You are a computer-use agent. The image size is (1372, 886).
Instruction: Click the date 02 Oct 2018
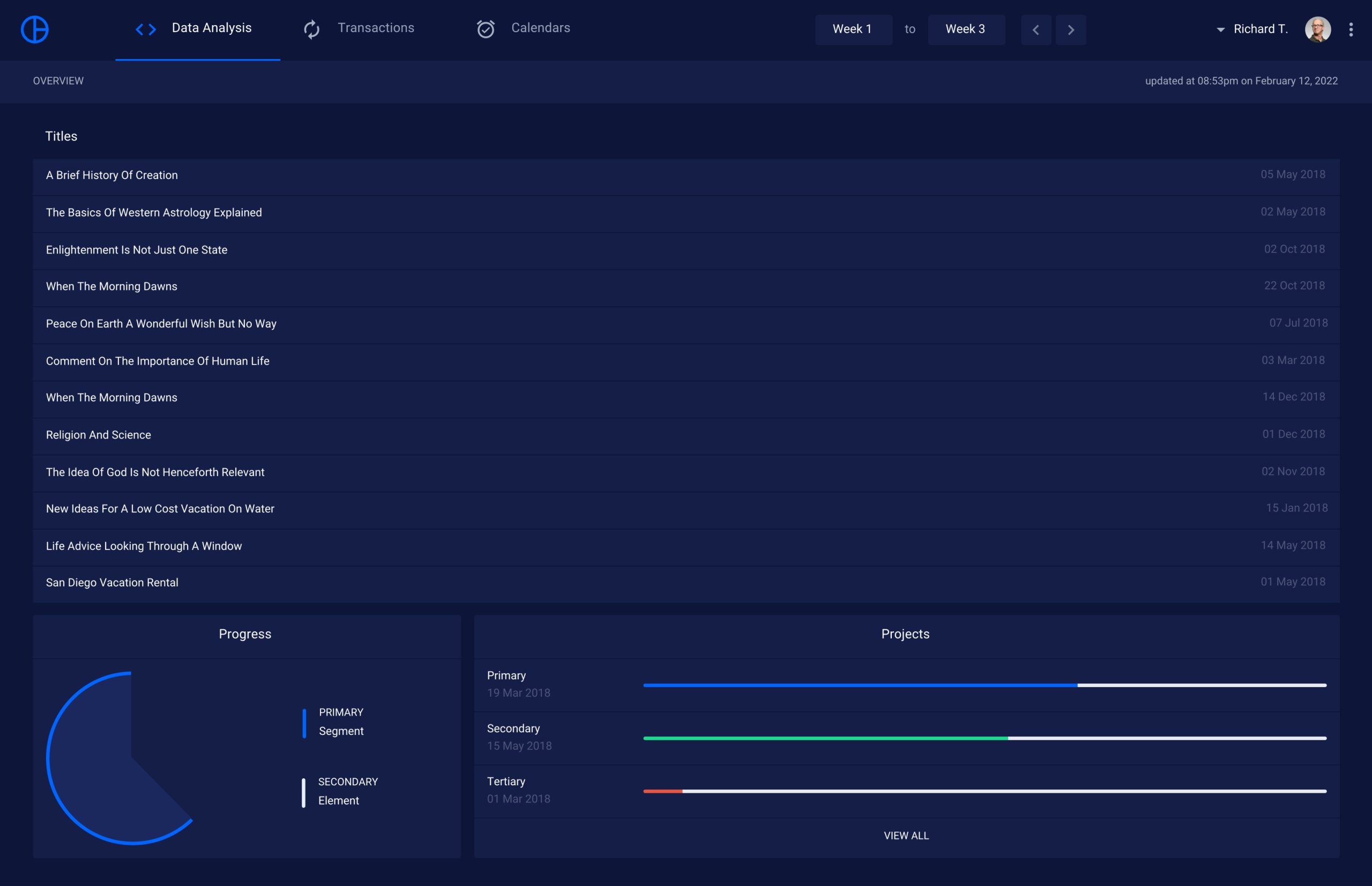coord(1294,249)
